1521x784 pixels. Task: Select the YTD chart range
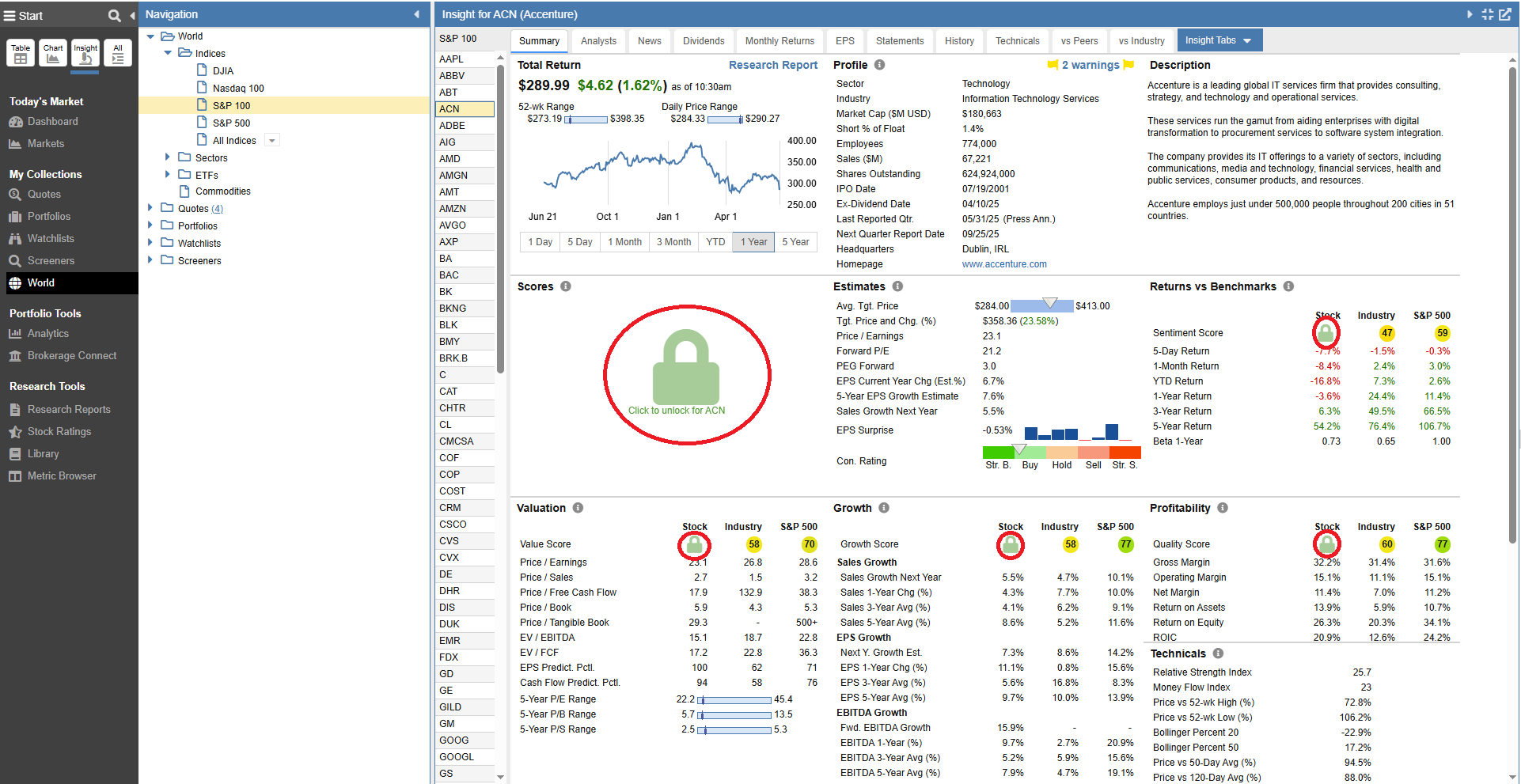tap(715, 242)
